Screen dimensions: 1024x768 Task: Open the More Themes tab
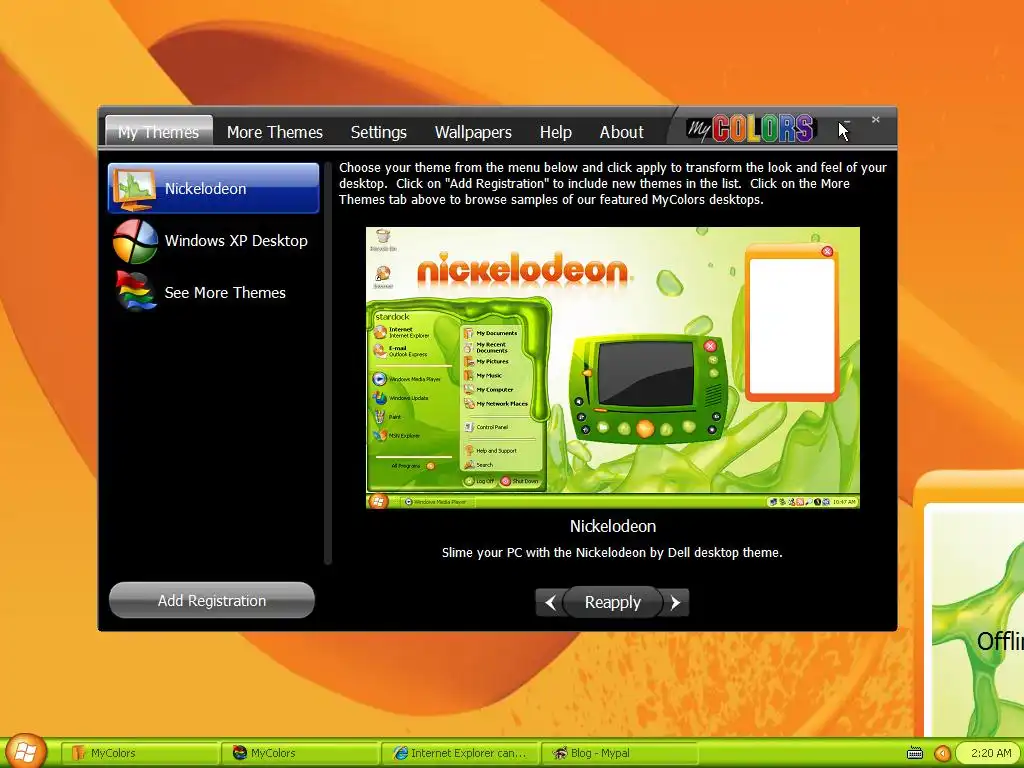click(275, 132)
